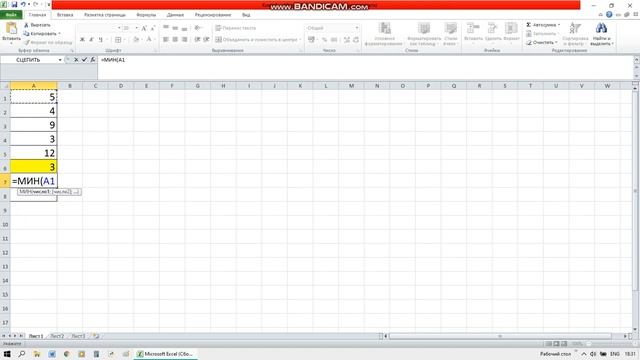Align text left in cell
Image resolution: width=640 pixels, height=360 pixels.
[x=166, y=40]
